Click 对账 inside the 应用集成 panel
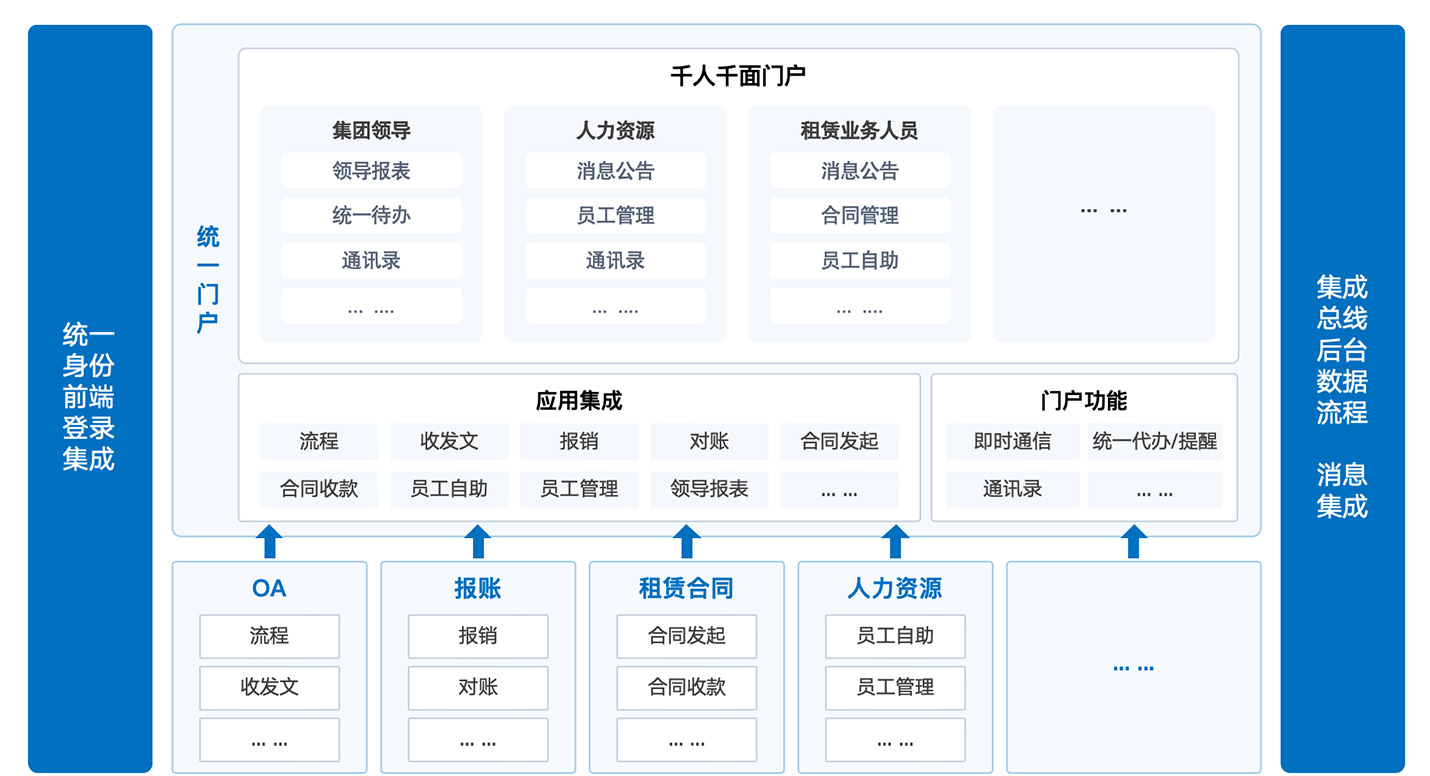The height and width of the screenshot is (776, 1430). (x=709, y=442)
